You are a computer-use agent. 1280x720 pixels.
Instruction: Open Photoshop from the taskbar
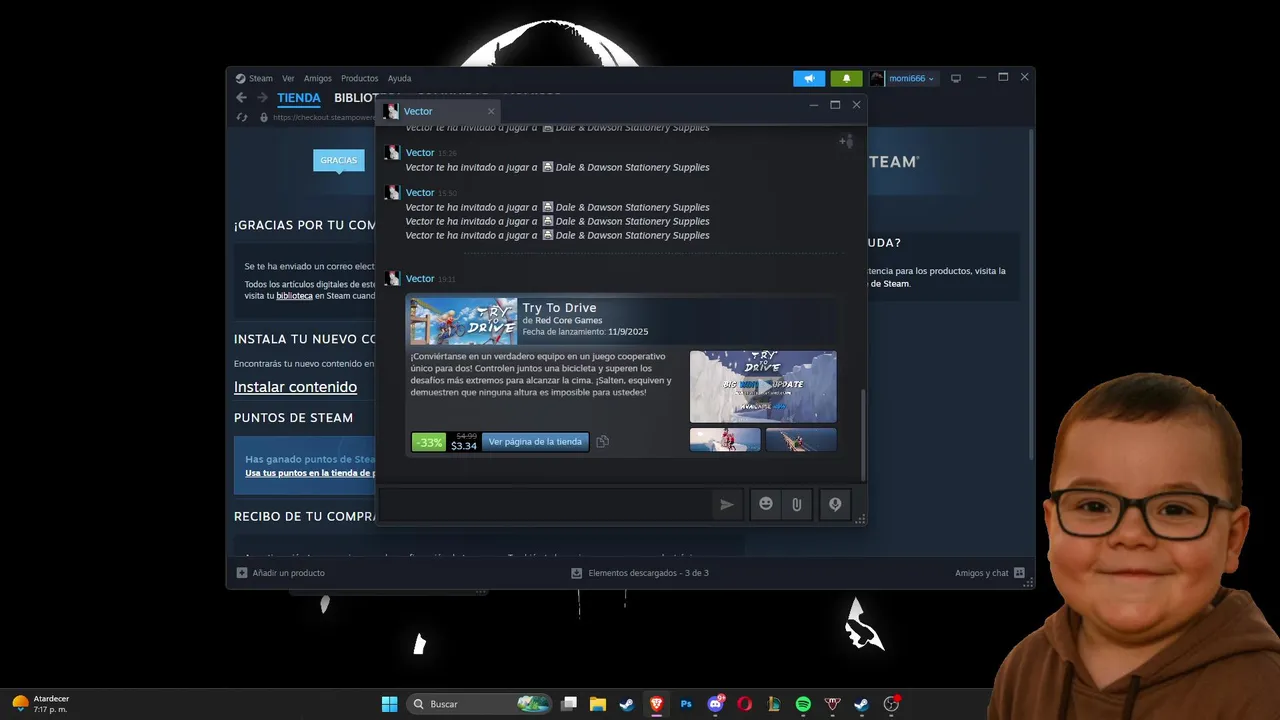click(686, 704)
